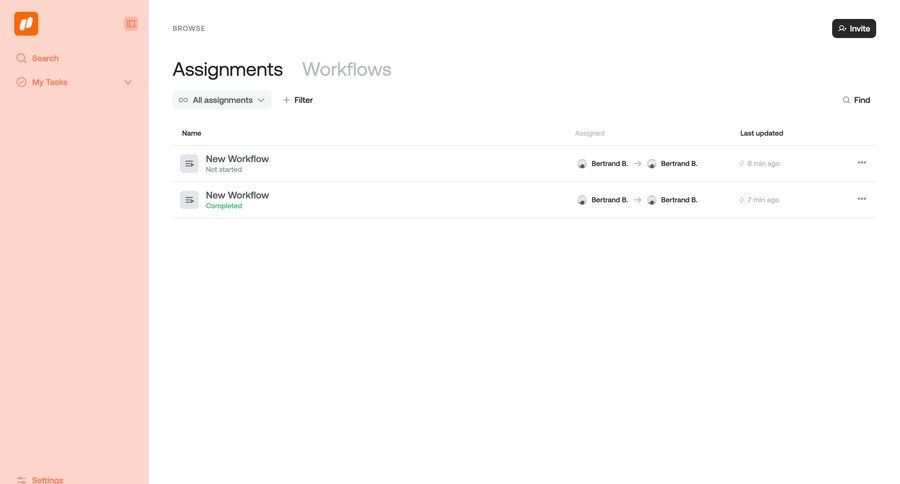Open Settings in the sidebar

(40, 479)
